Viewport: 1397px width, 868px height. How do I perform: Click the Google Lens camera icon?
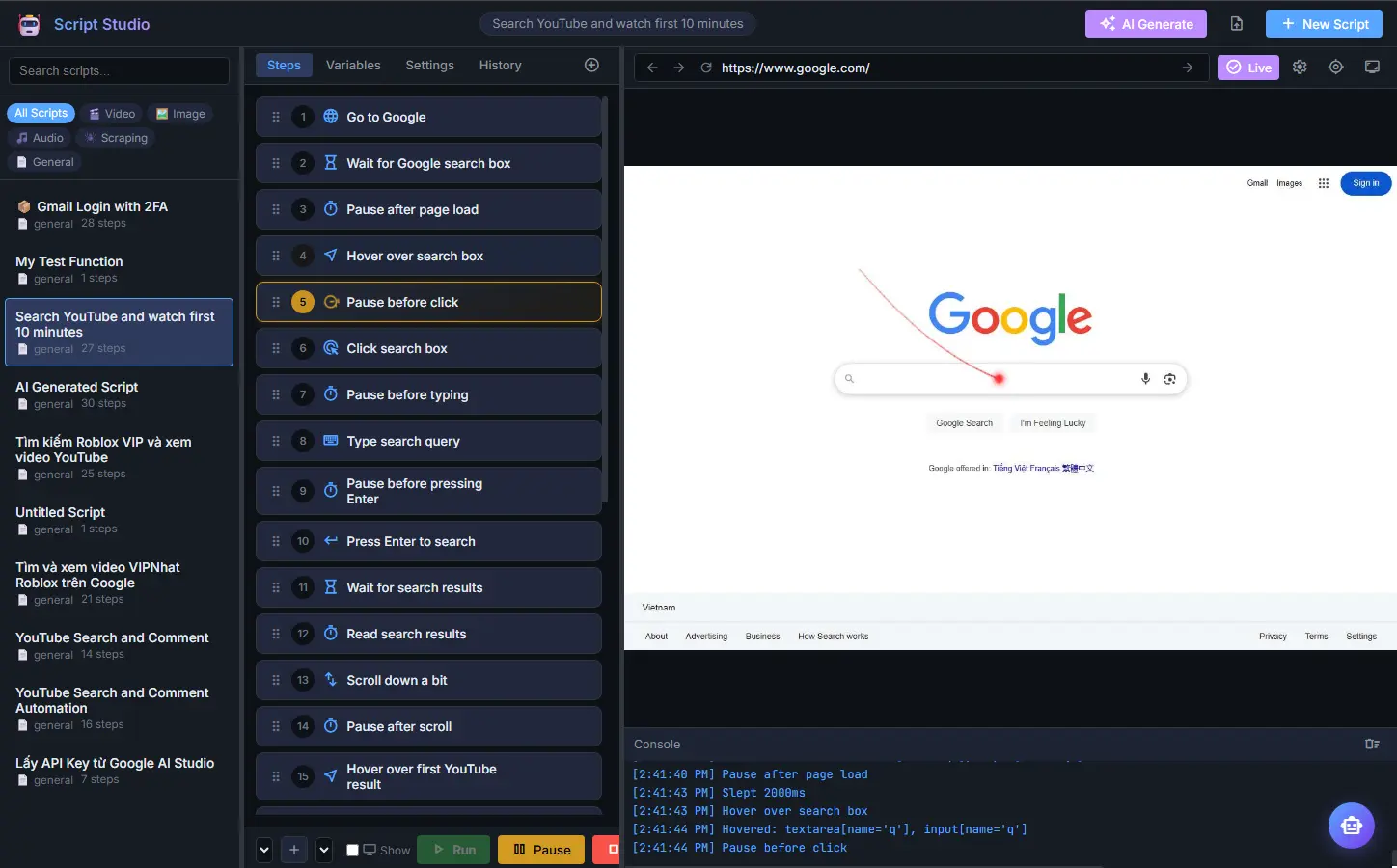click(x=1169, y=379)
